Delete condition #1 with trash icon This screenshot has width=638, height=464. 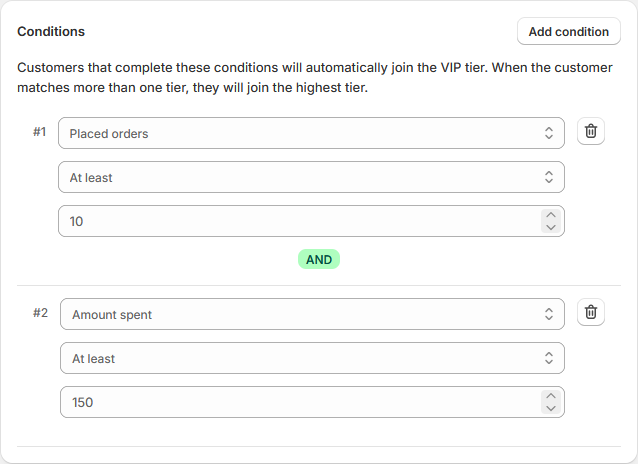[591, 132]
